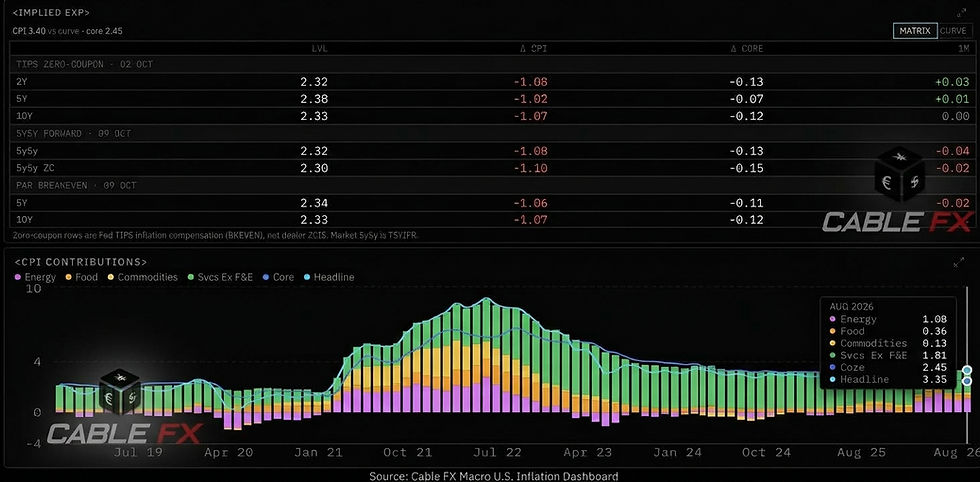Click the -0.15 delta core value

(x=749, y=168)
